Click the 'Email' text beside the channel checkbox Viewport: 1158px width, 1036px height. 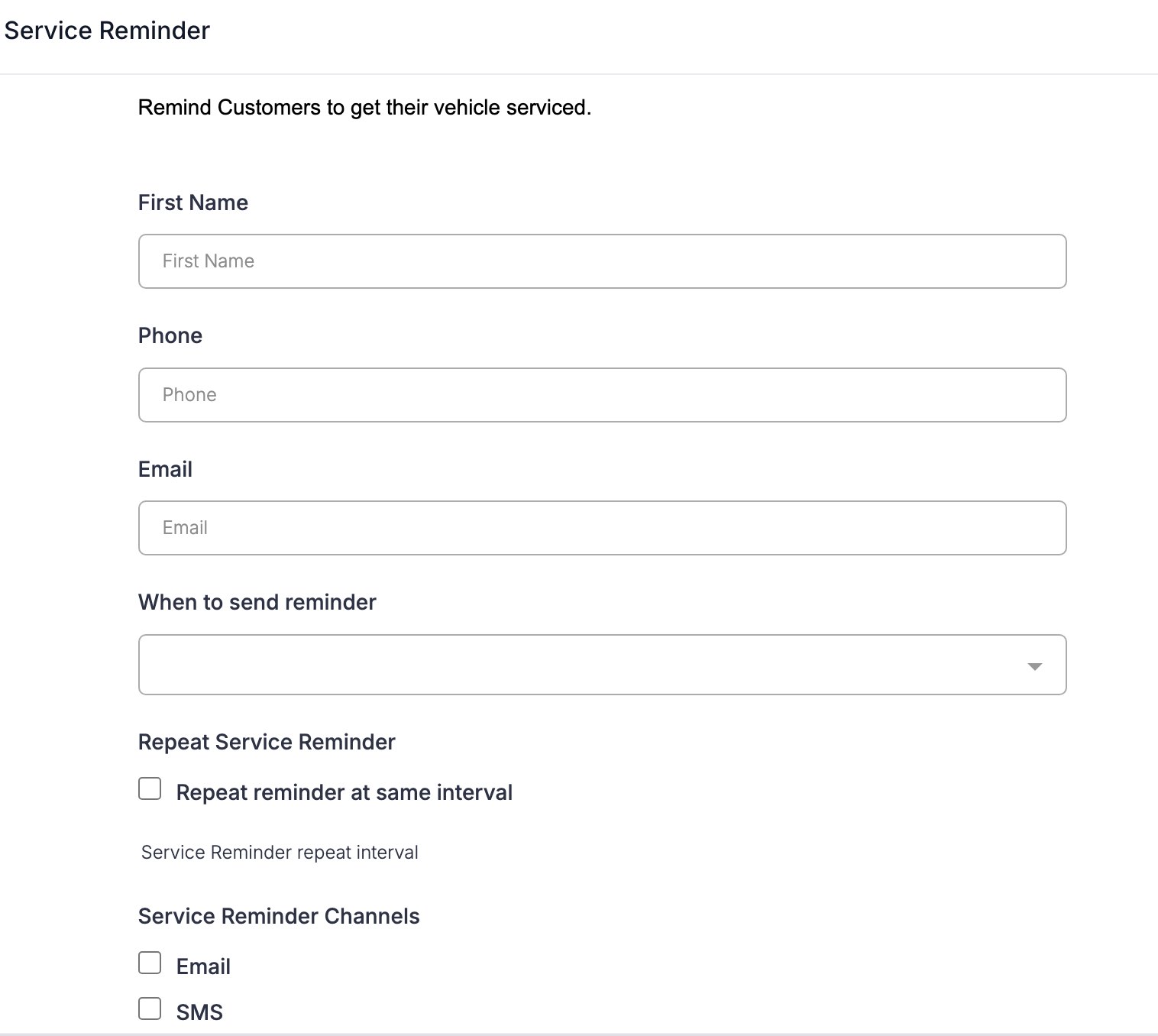[203, 966]
